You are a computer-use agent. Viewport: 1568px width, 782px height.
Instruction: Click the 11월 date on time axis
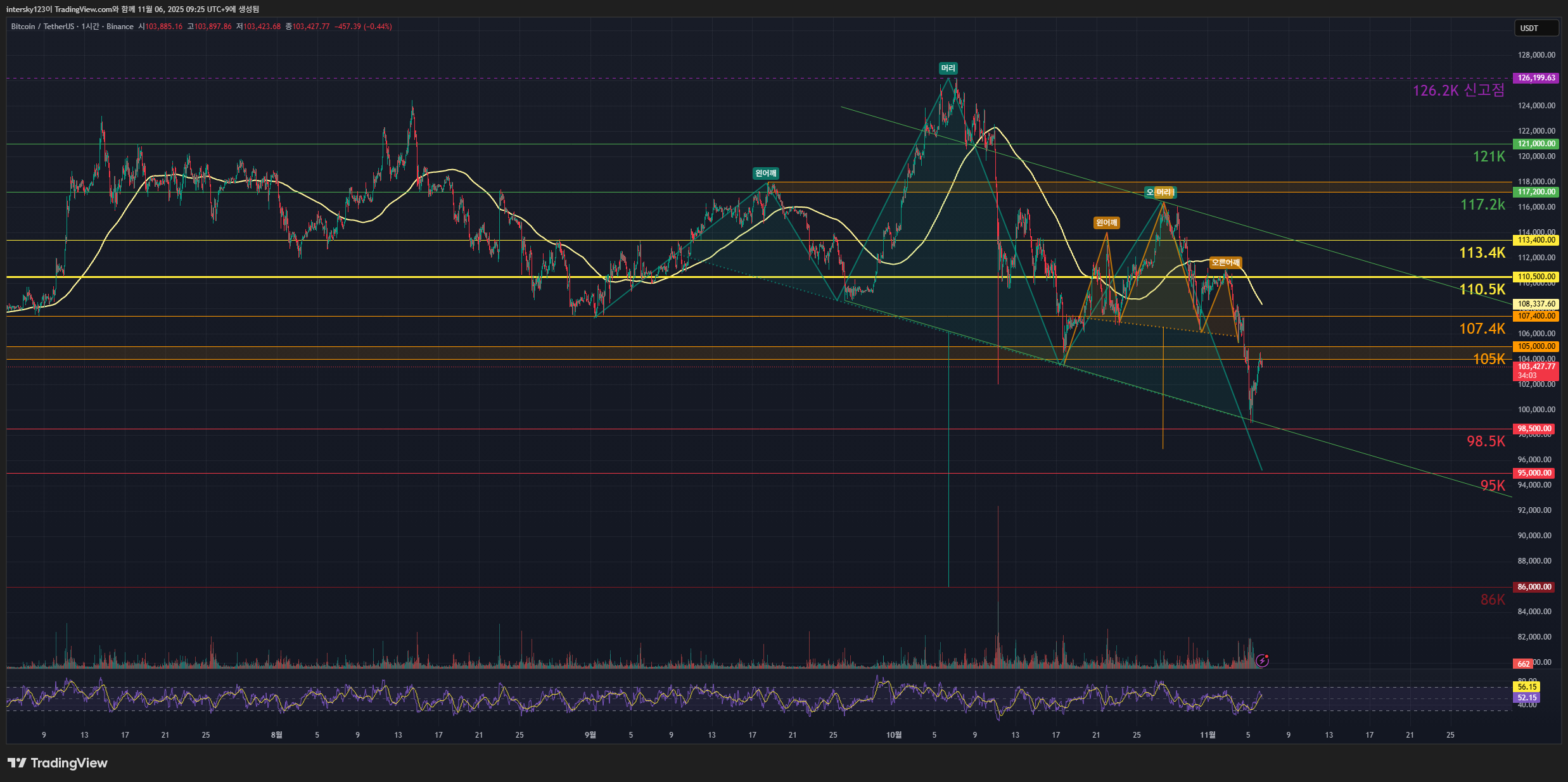tap(1208, 735)
